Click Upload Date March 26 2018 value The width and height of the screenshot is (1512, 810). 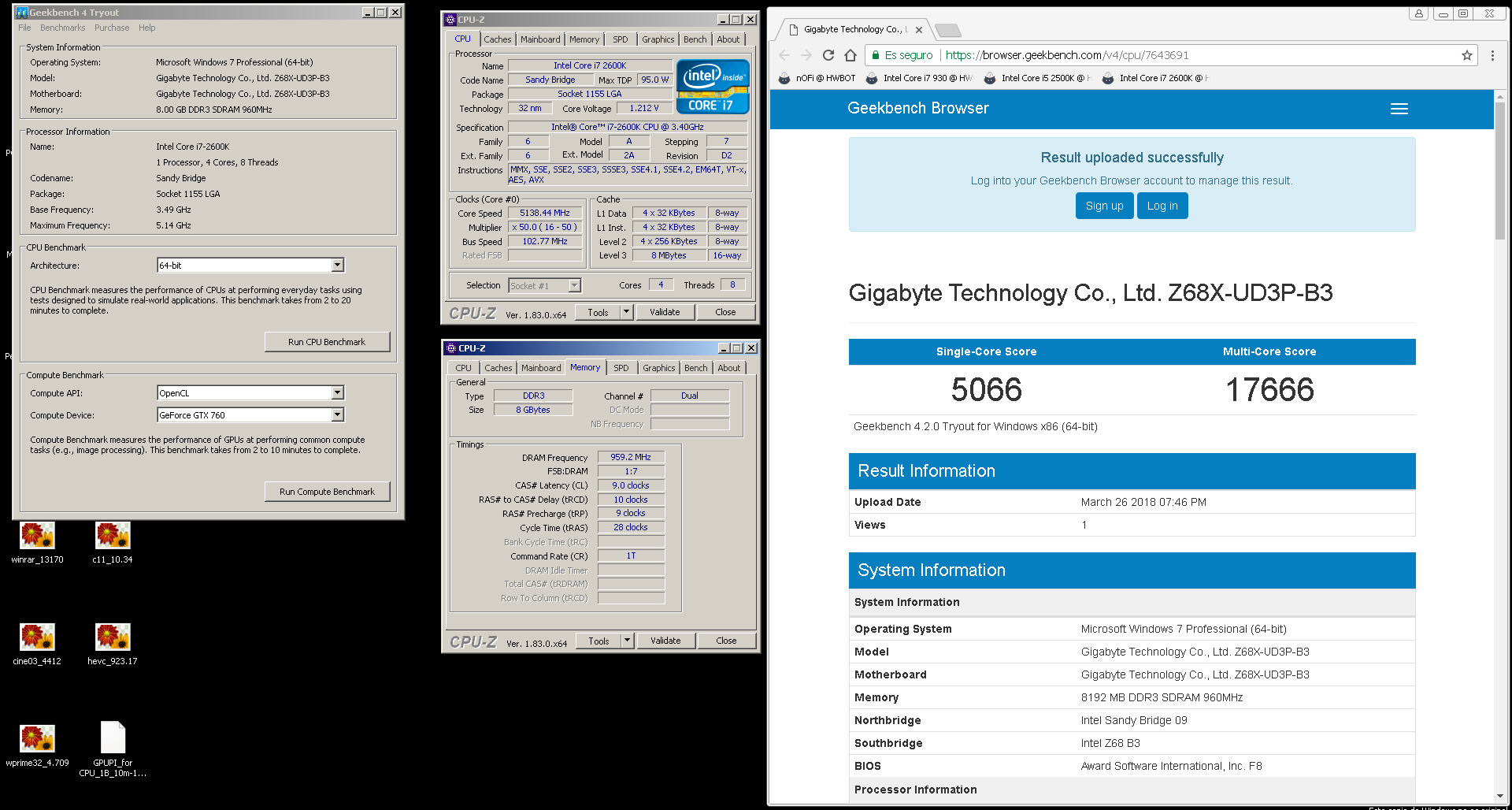click(x=1143, y=502)
